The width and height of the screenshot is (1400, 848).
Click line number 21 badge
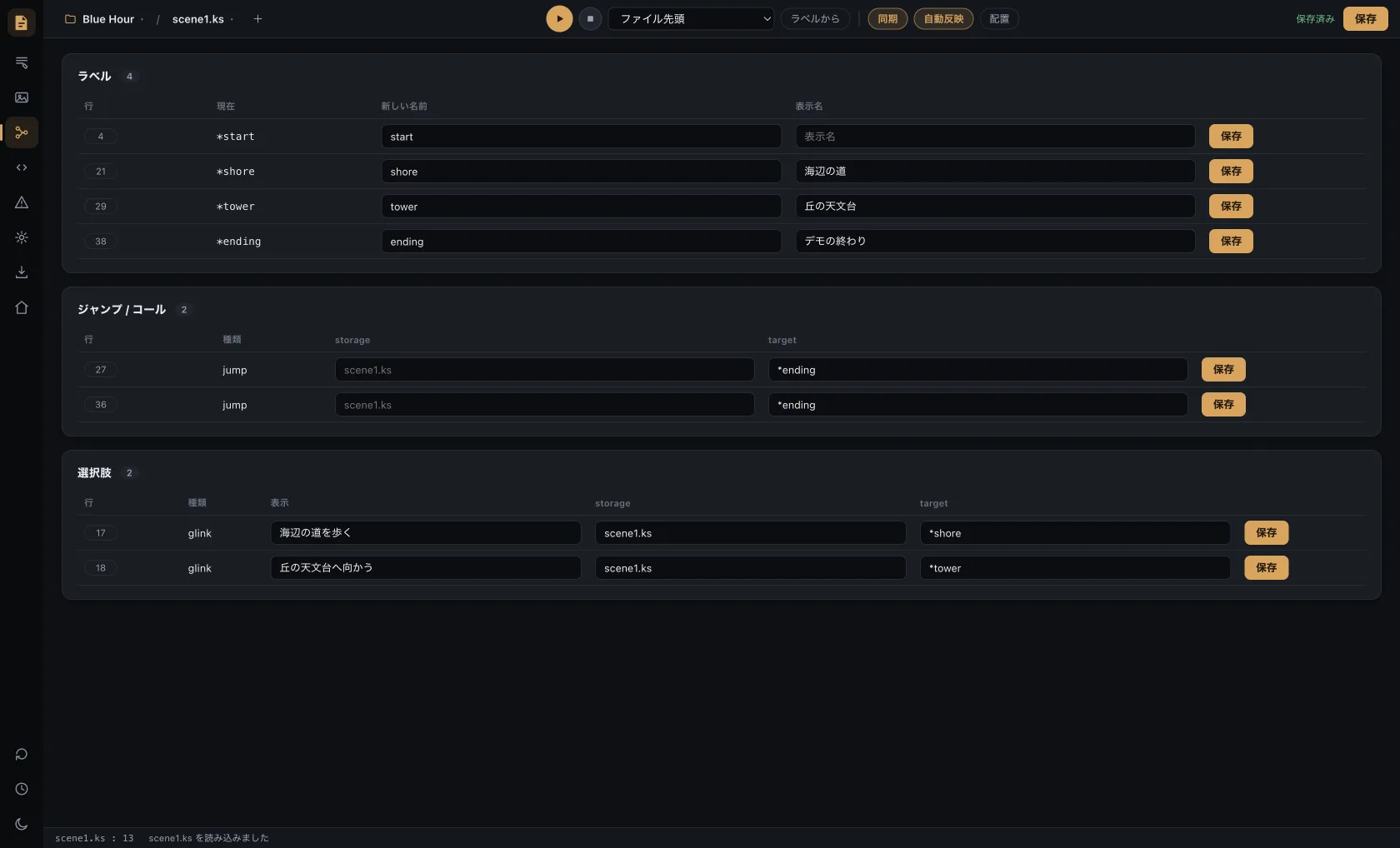pos(101,171)
